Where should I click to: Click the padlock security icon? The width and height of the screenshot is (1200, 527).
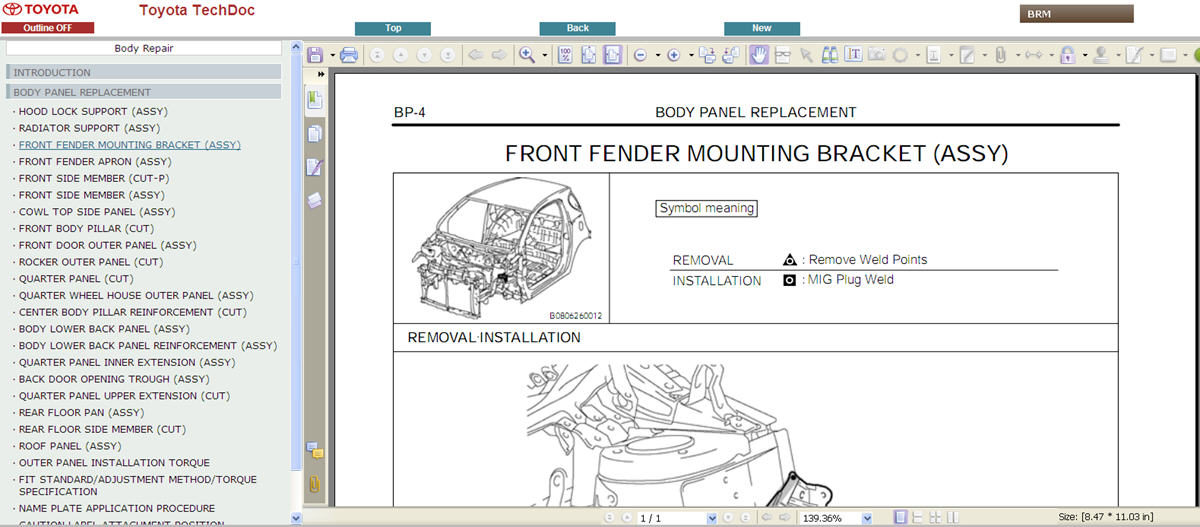1068,55
